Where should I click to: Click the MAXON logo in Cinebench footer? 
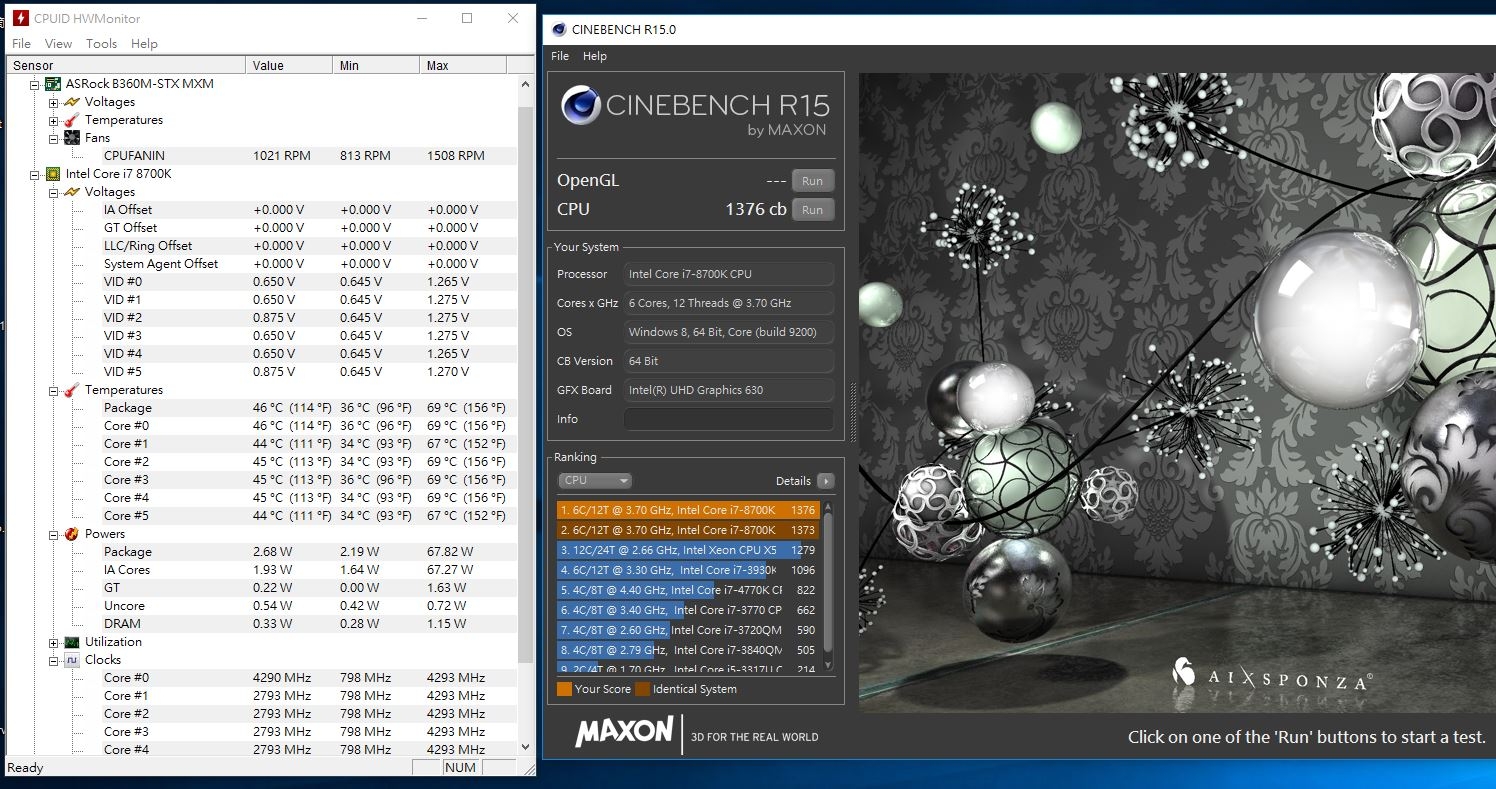click(624, 731)
